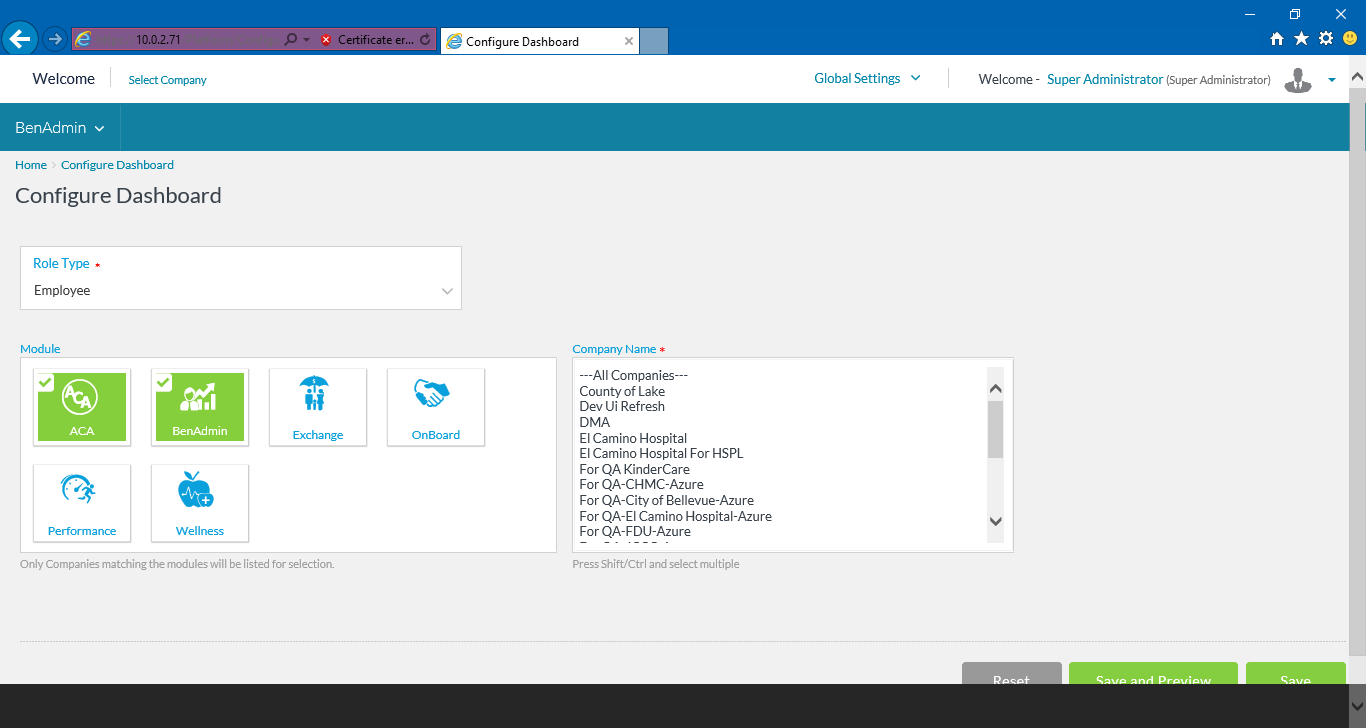1366x728 pixels.
Task: Open the Role Type dropdown
Action: (x=241, y=291)
